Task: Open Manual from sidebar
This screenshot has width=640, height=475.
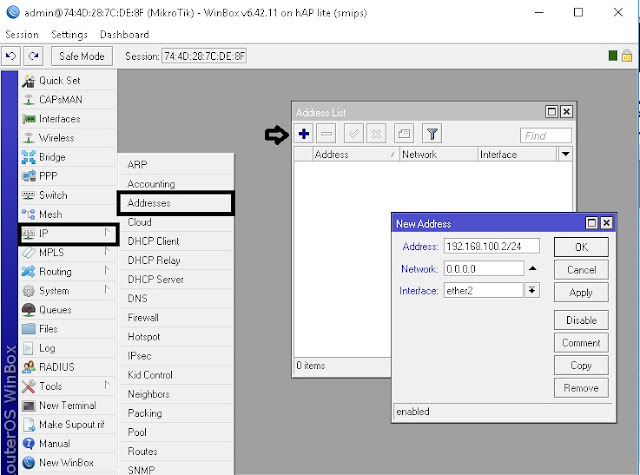Action: click(x=68, y=444)
